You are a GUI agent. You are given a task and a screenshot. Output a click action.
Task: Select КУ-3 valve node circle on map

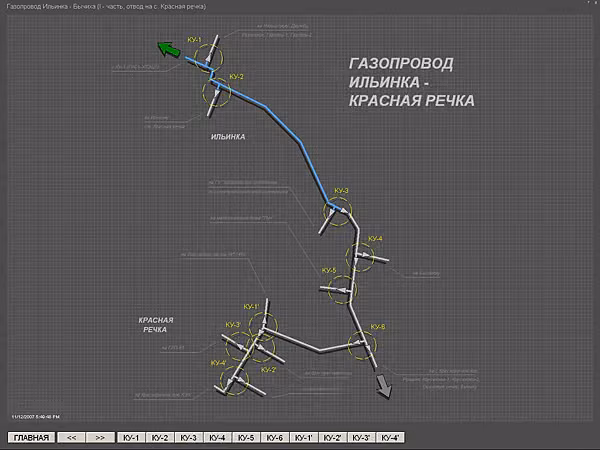(338, 212)
